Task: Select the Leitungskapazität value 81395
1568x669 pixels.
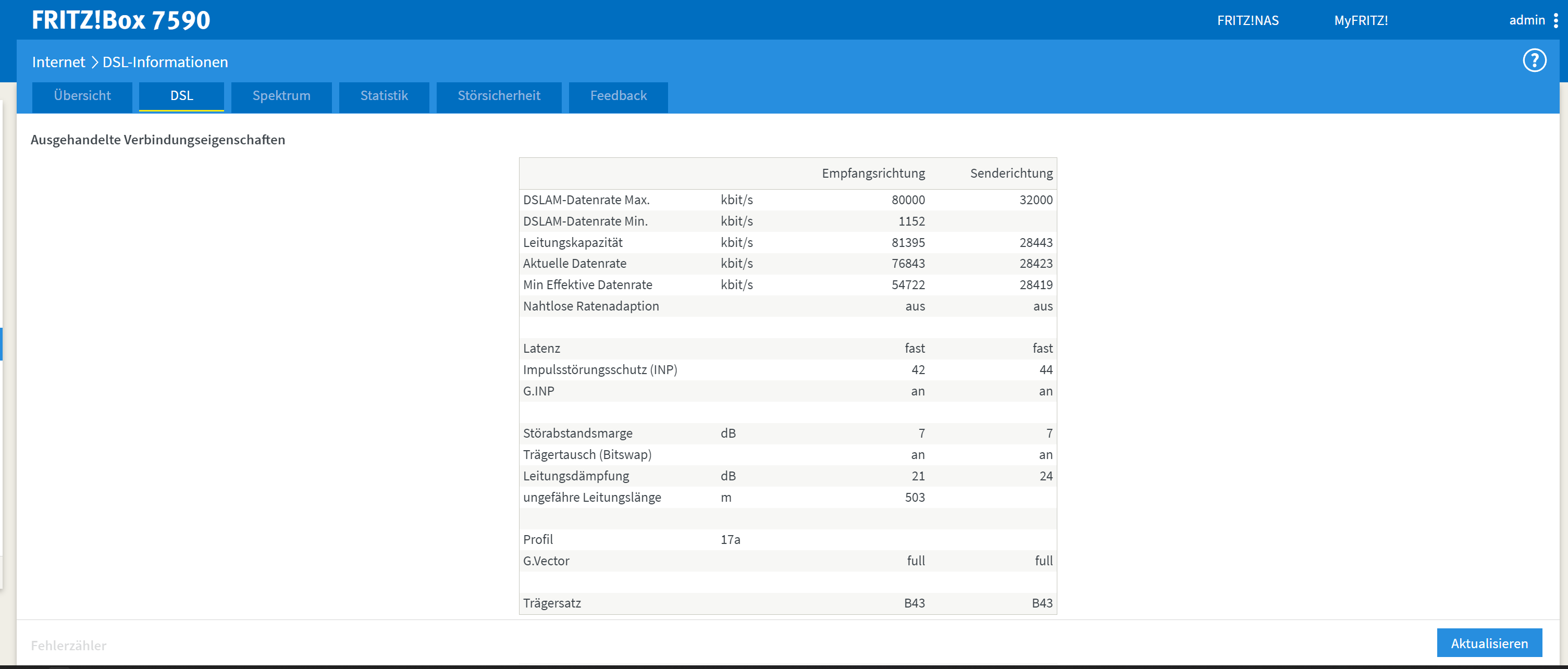Action: (x=908, y=242)
